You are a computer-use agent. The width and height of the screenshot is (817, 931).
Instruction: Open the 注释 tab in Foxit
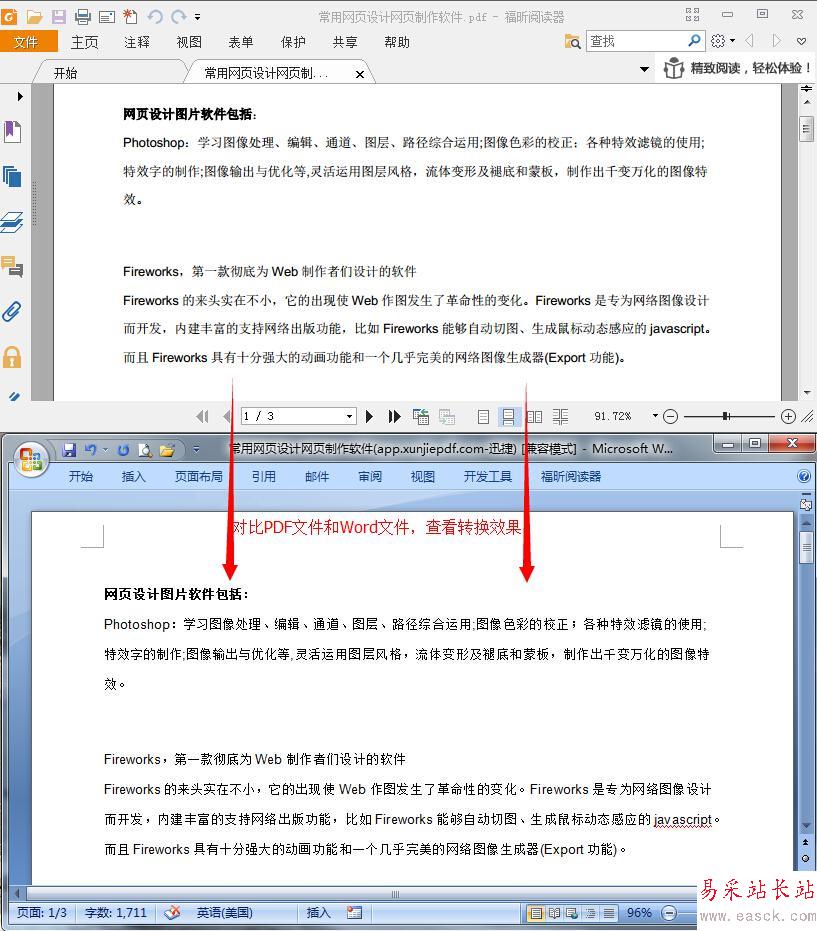coord(137,42)
